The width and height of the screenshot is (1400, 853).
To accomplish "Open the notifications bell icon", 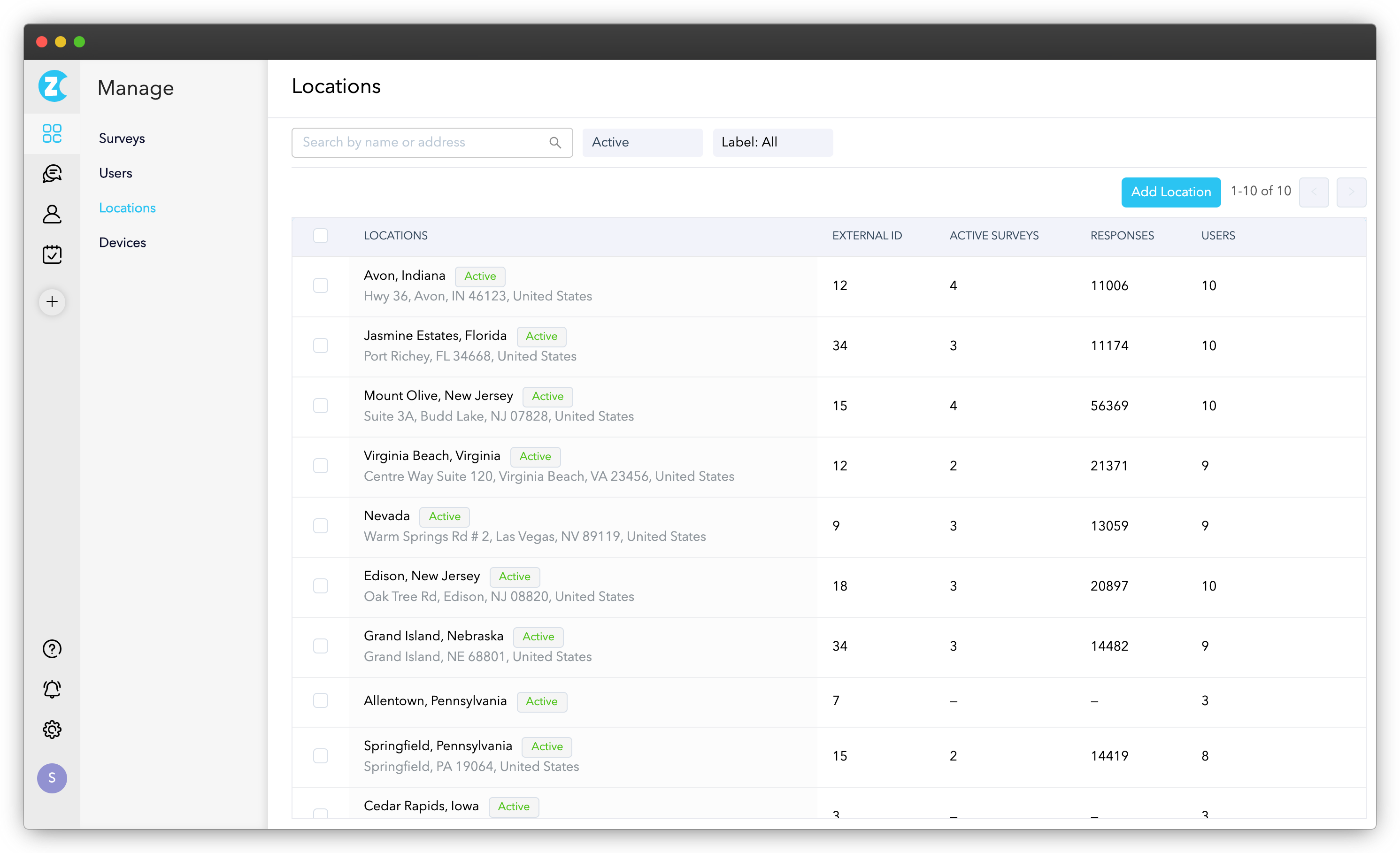I will [x=52, y=689].
